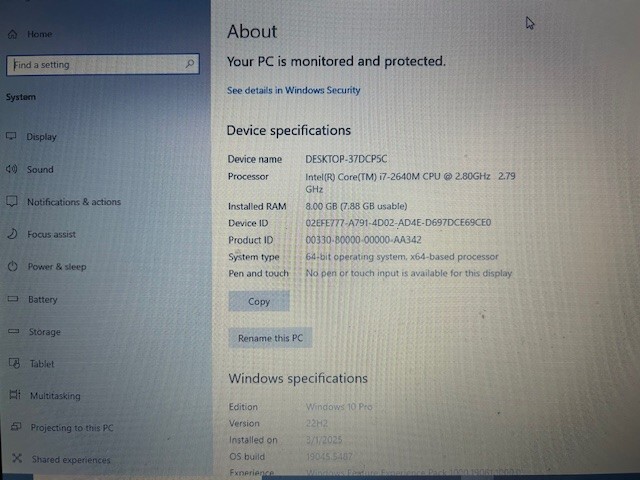Click the Power & sleep icon

(13, 267)
